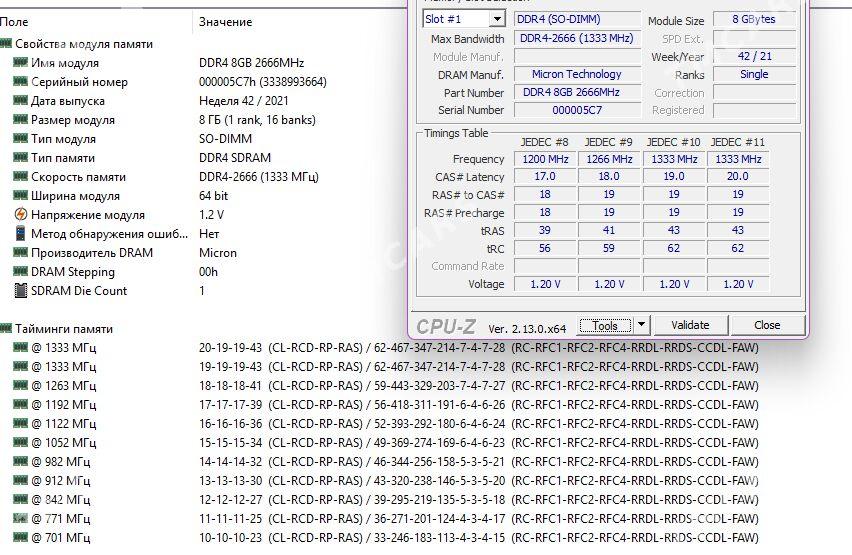Click icon beside Метод обнаружения ошибок
This screenshot has width=852, height=555.
tap(20, 234)
